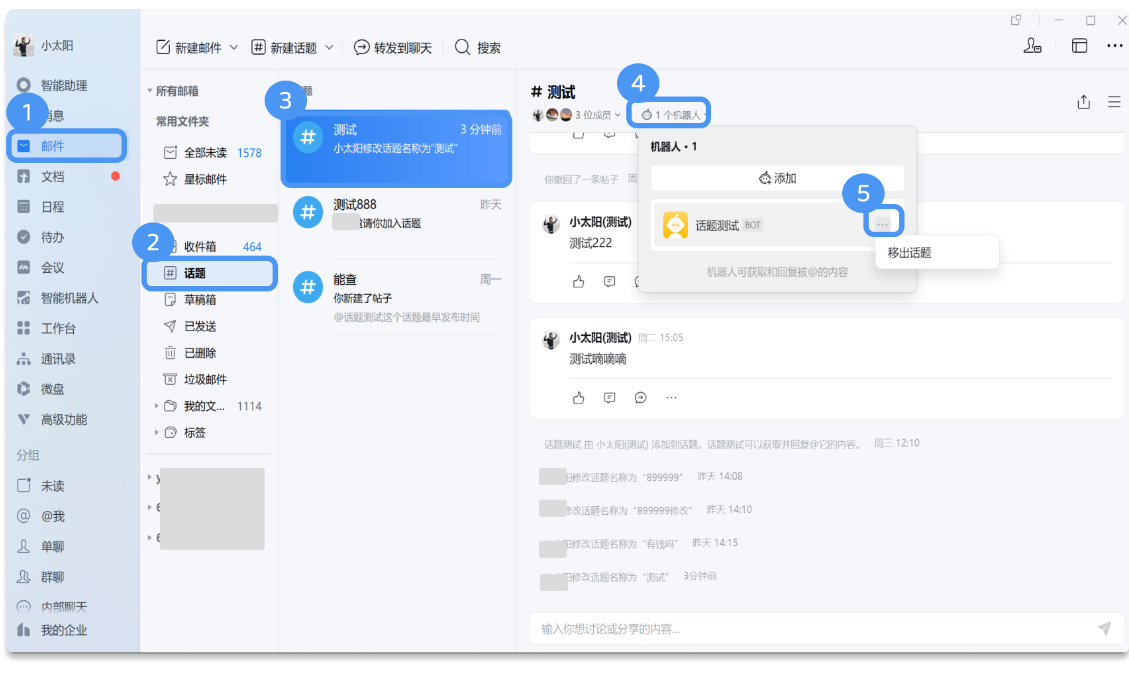Click the send arrow icon

1104,629
